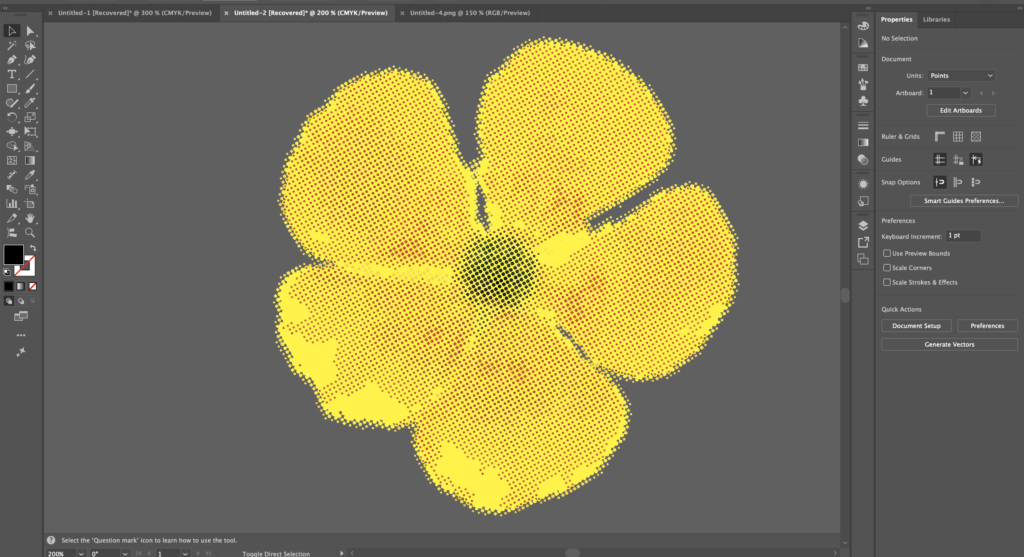Click the Direct Selection tool

[x=31, y=31]
